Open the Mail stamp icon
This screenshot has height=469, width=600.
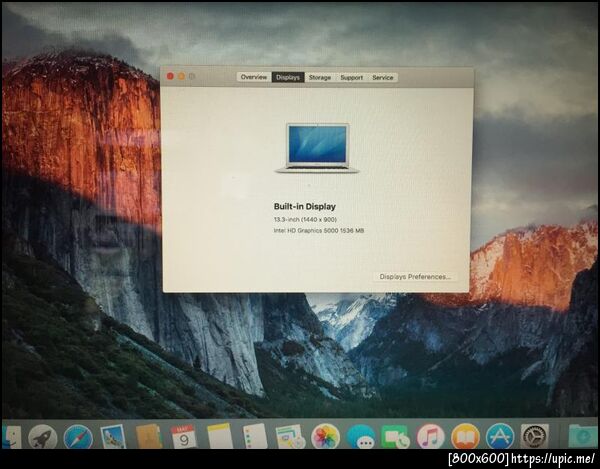pyautogui.click(x=113, y=436)
